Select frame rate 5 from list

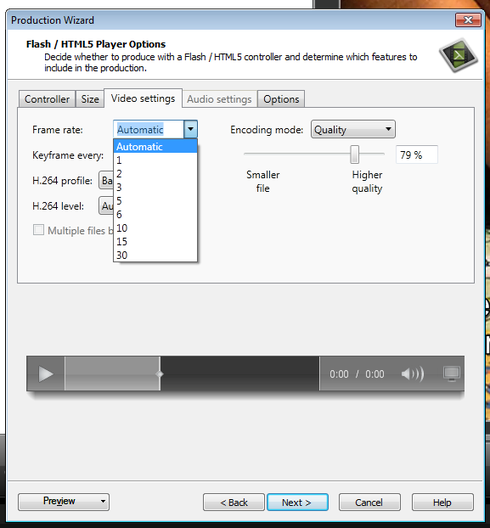pos(155,201)
